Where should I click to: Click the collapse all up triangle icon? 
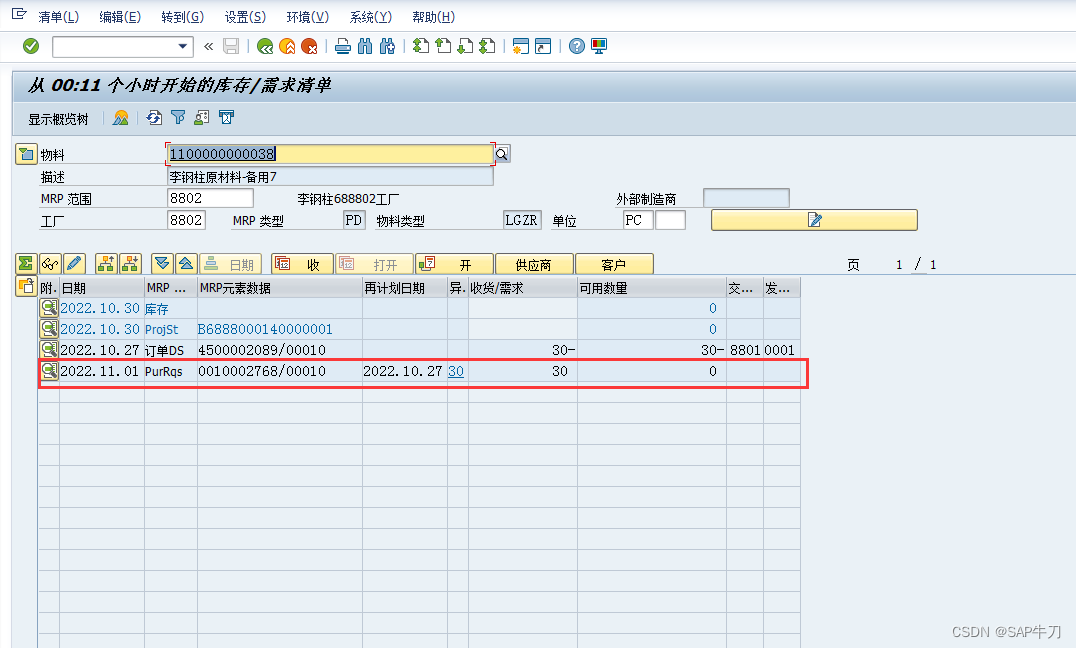(x=186, y=264)
